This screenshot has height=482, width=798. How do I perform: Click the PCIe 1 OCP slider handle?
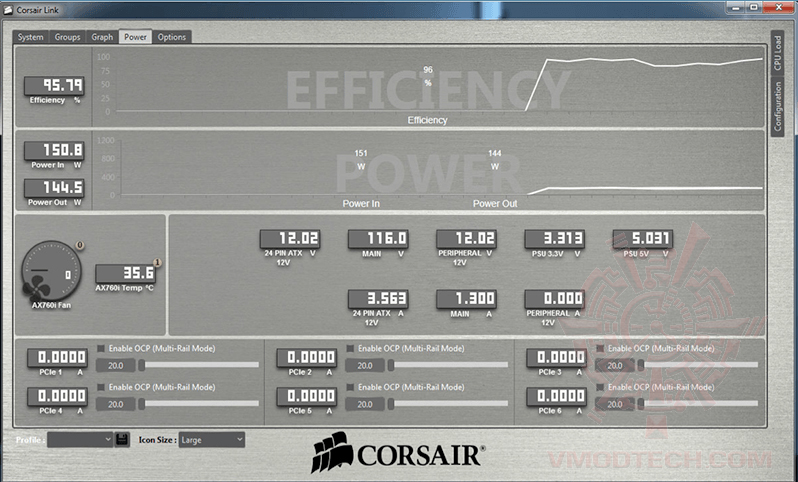(142, 365)
